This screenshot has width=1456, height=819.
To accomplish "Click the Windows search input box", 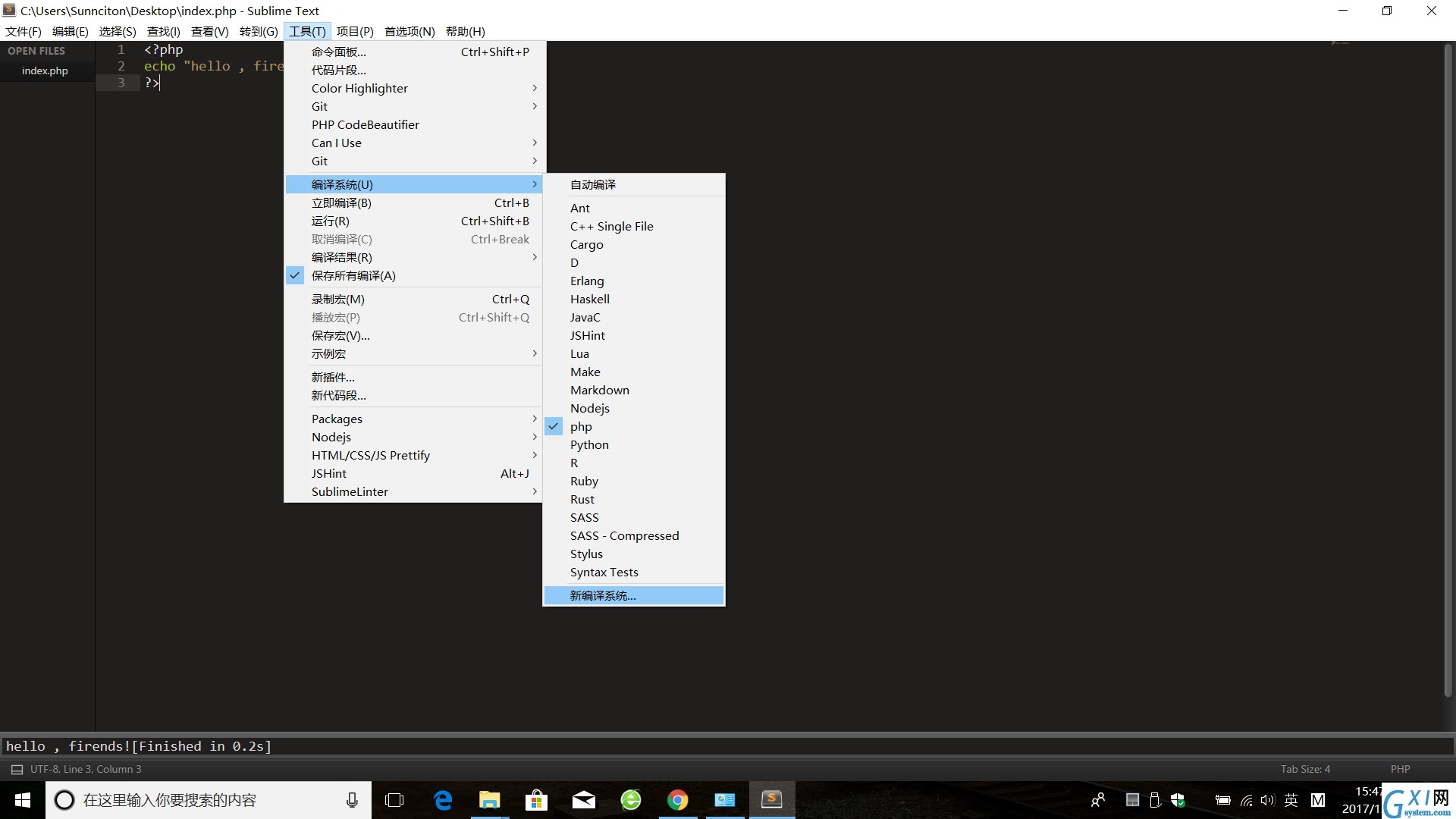I will (x=209, y=800).
